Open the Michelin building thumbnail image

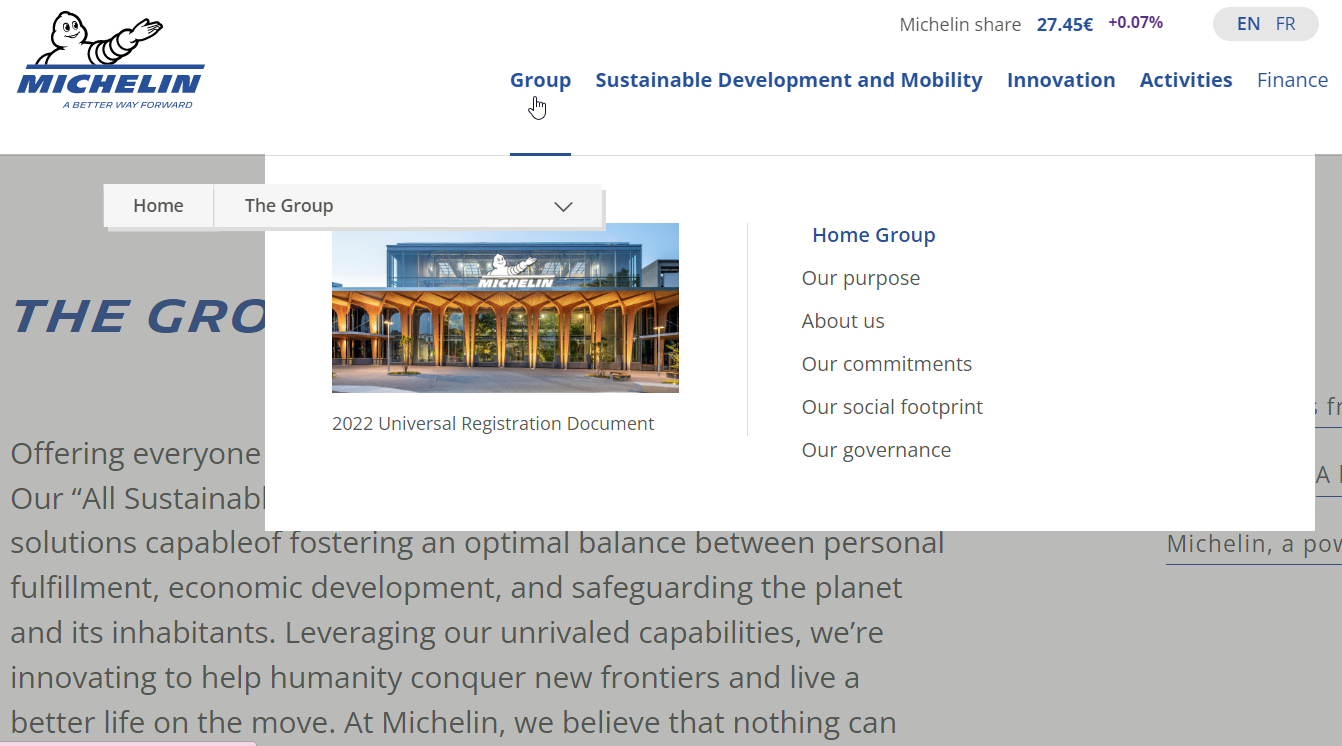pyautogui.click(x=505, y=308)
